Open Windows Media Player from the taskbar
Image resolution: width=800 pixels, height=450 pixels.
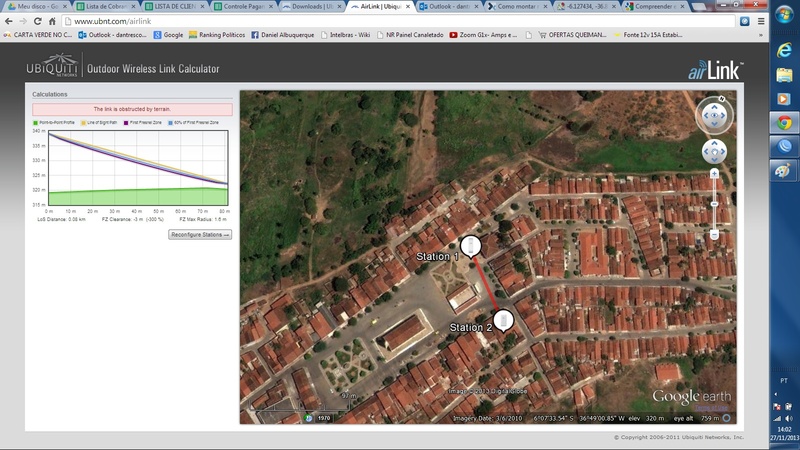784,98
